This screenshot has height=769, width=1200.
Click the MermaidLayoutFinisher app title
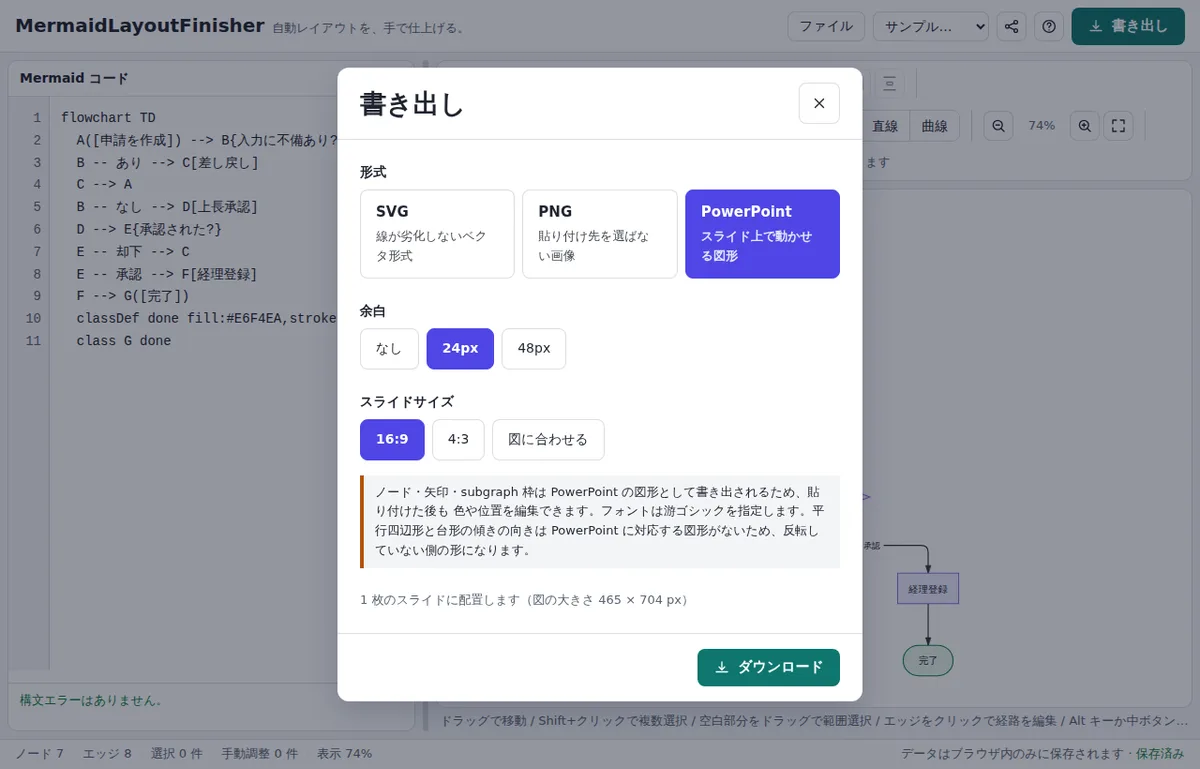[x=140, y=26]
